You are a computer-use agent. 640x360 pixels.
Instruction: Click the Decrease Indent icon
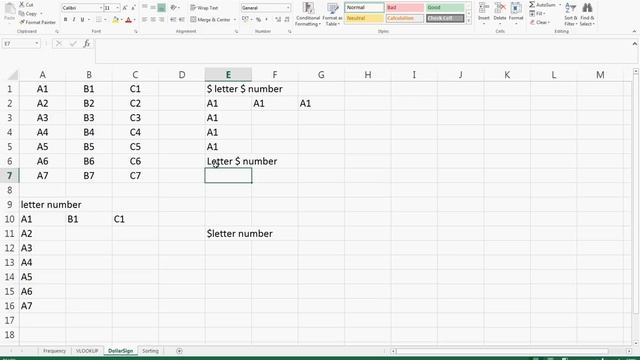coord(173,20)
